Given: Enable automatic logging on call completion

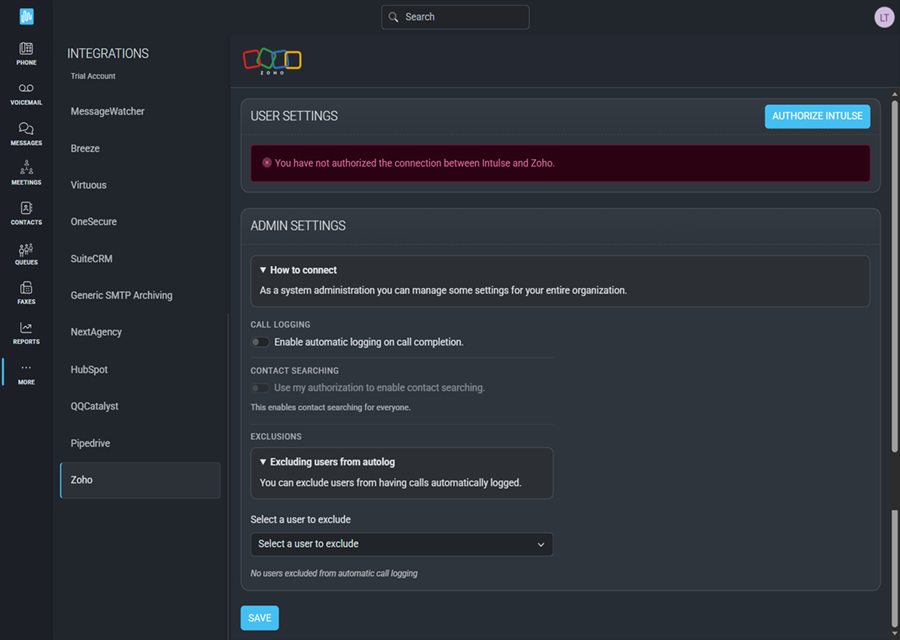Looking at the screenshot, I should click(260, 342).
